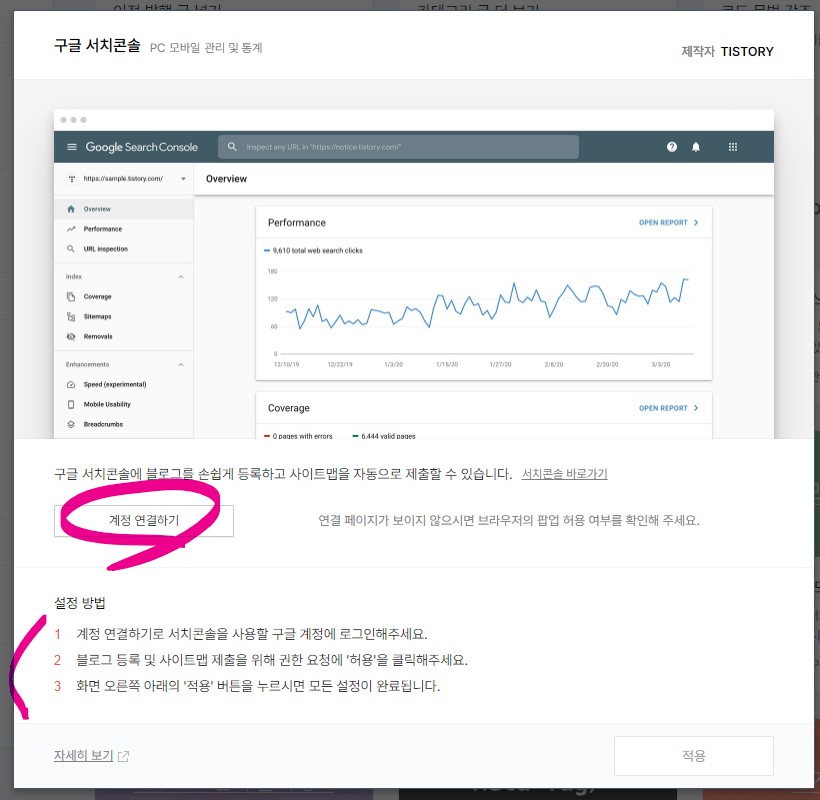The height and width of the screenshot is (800, 820).
Task: Click the Tistory favicon next to property URL
Action: point(72,179)
